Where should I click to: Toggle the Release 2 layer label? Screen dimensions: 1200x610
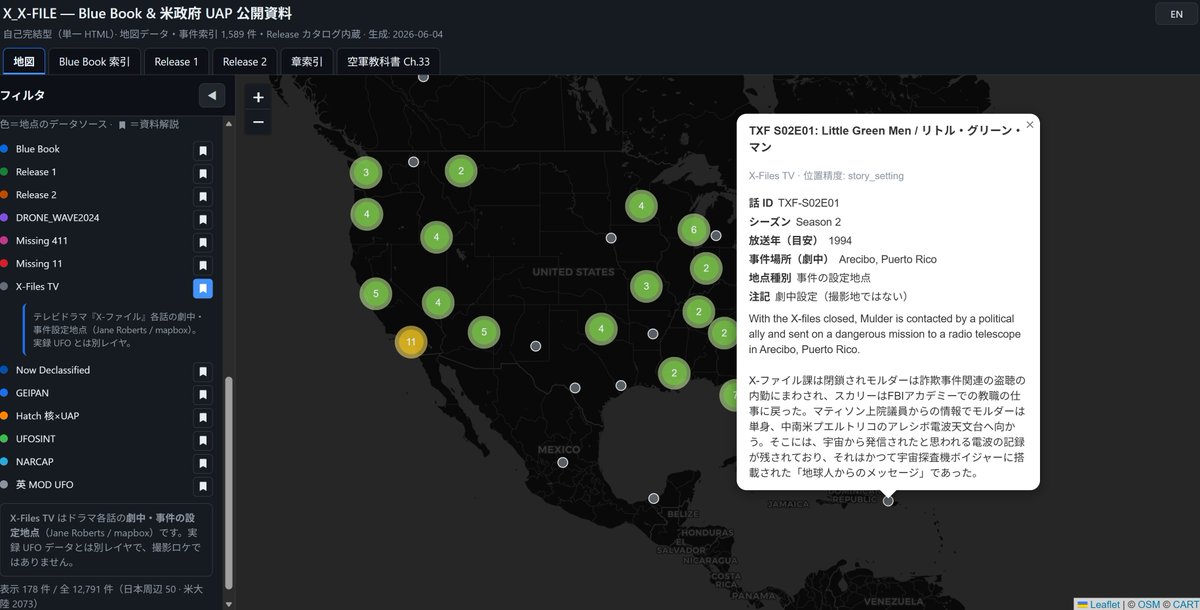(x=36, y=195)
